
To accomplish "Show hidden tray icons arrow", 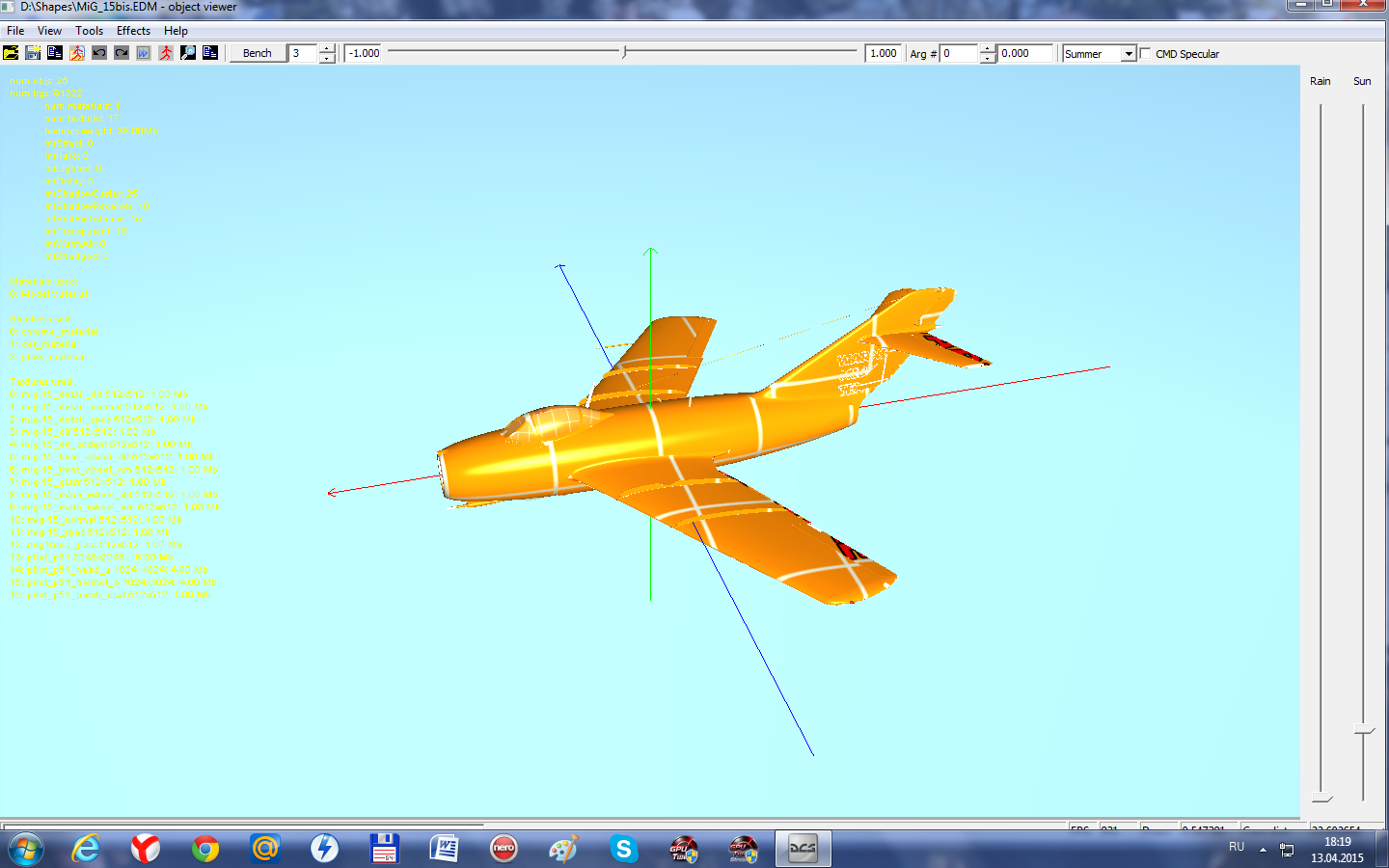I will click(1263, 850).
